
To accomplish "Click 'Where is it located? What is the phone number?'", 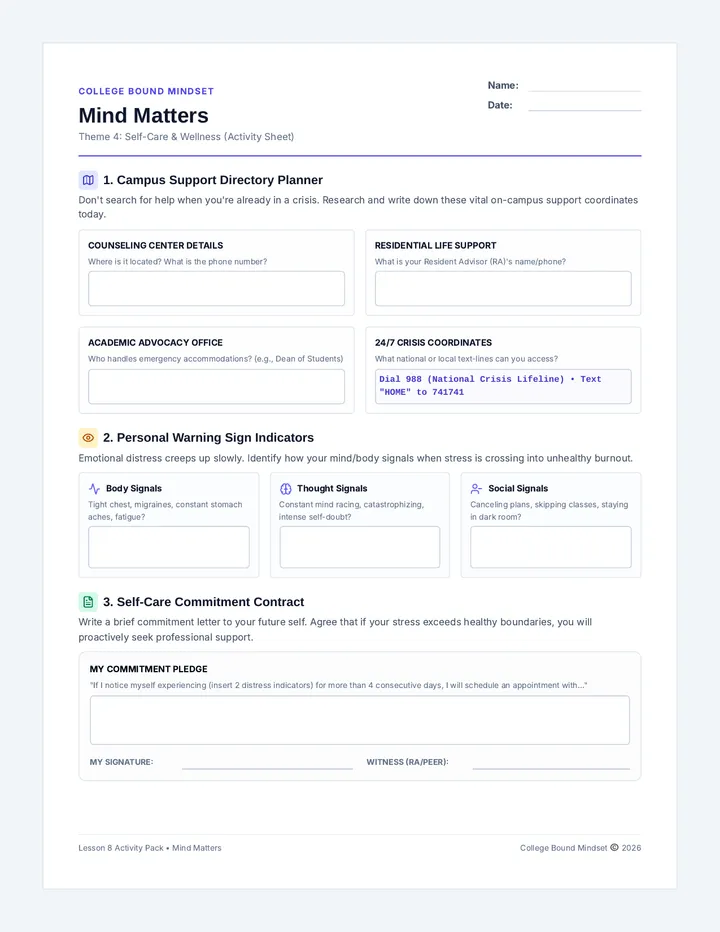I will click(178, 262).
